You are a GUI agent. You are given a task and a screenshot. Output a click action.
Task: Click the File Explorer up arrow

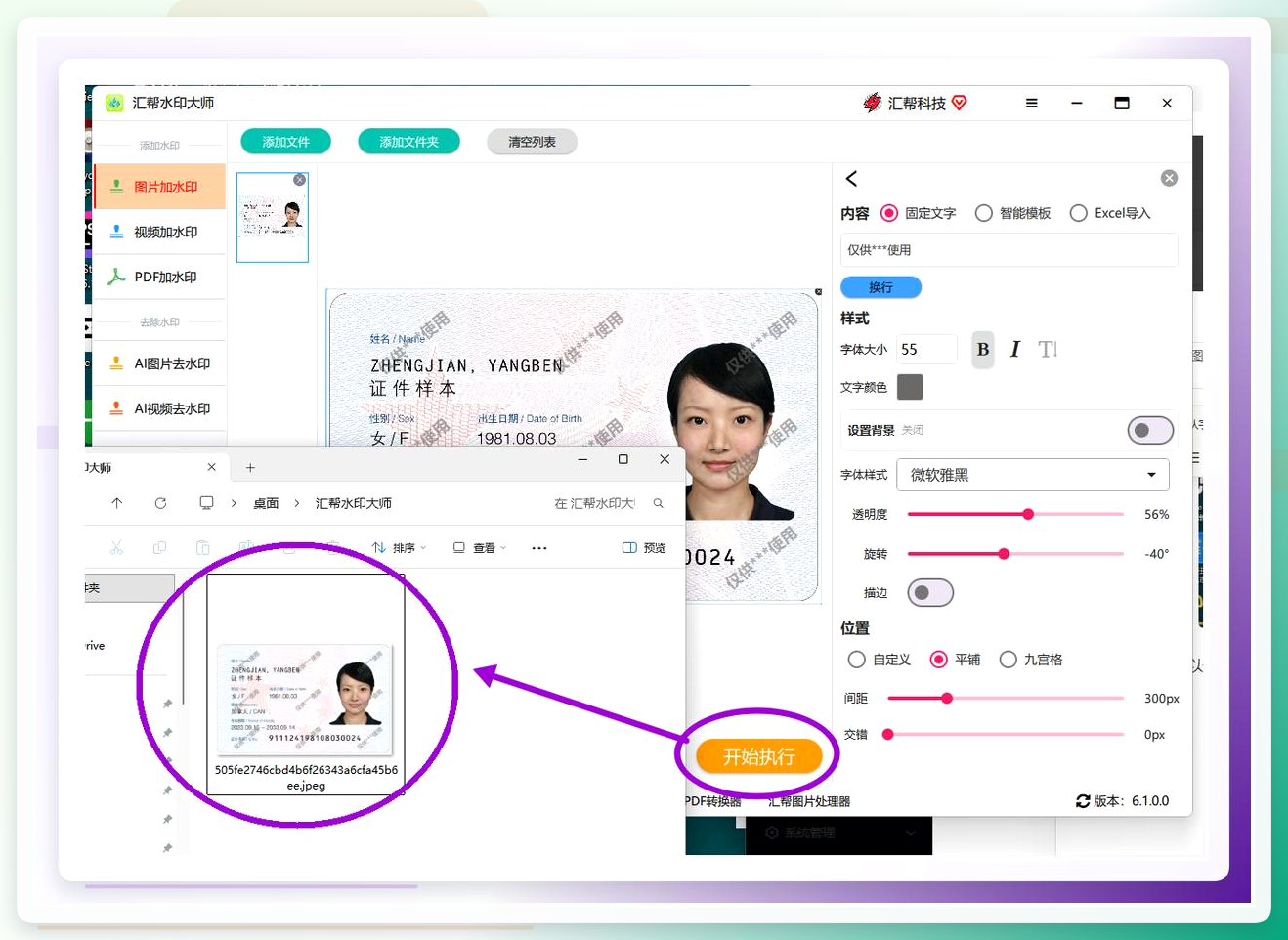coord(116,503)
